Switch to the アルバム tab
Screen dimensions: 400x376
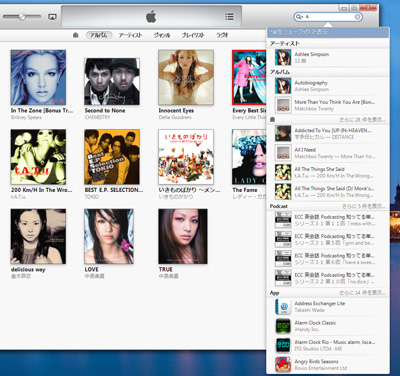tap(99, 35)
